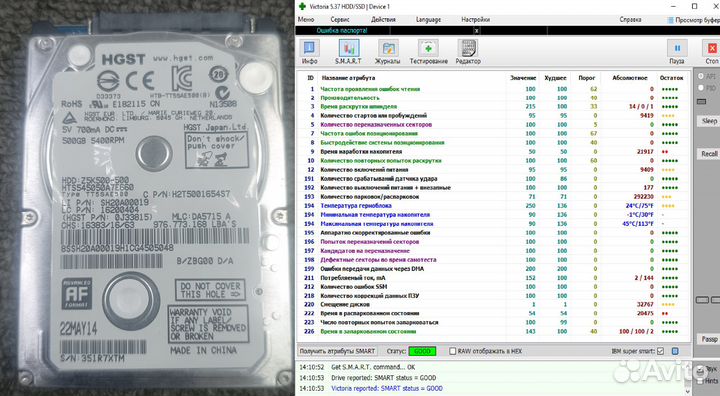Click the Ошибка паспорта! status text
720x396 pixels.
point(342,31)
